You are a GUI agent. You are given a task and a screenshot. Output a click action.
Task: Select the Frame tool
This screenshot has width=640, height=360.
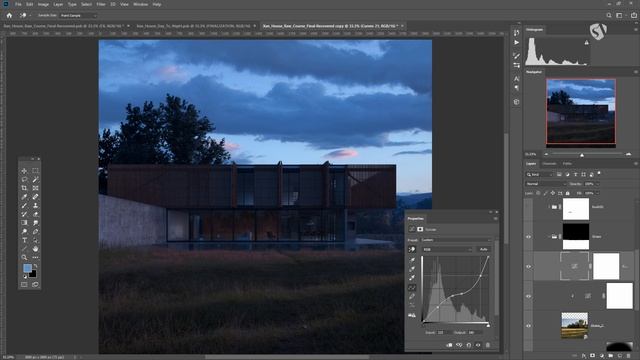(36, 188)
